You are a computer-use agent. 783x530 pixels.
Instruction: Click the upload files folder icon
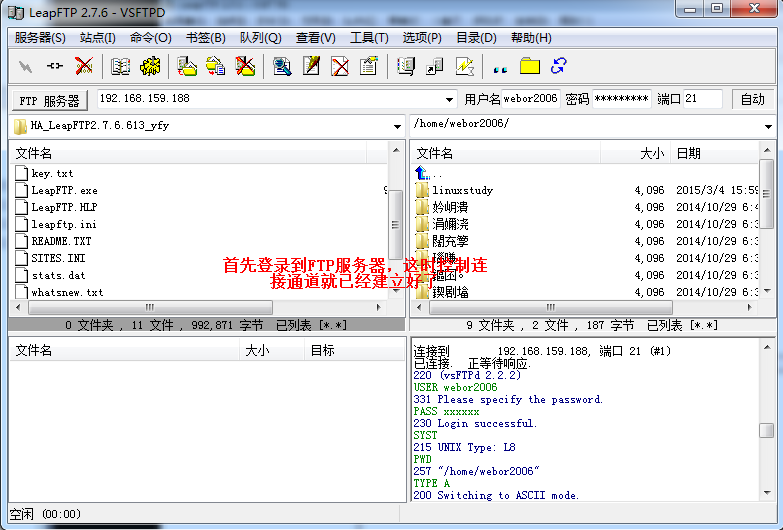click(x=216, y=66)
